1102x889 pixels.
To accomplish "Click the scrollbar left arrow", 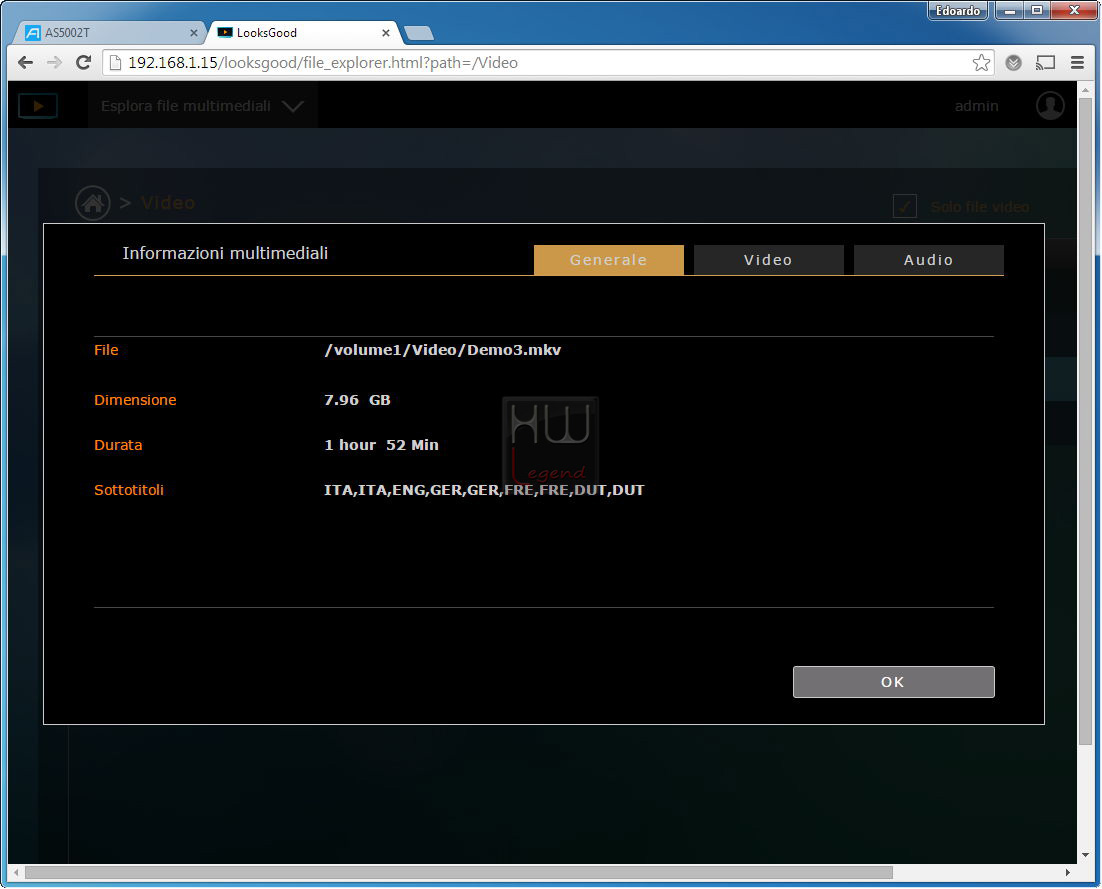I will coord(15,873).
